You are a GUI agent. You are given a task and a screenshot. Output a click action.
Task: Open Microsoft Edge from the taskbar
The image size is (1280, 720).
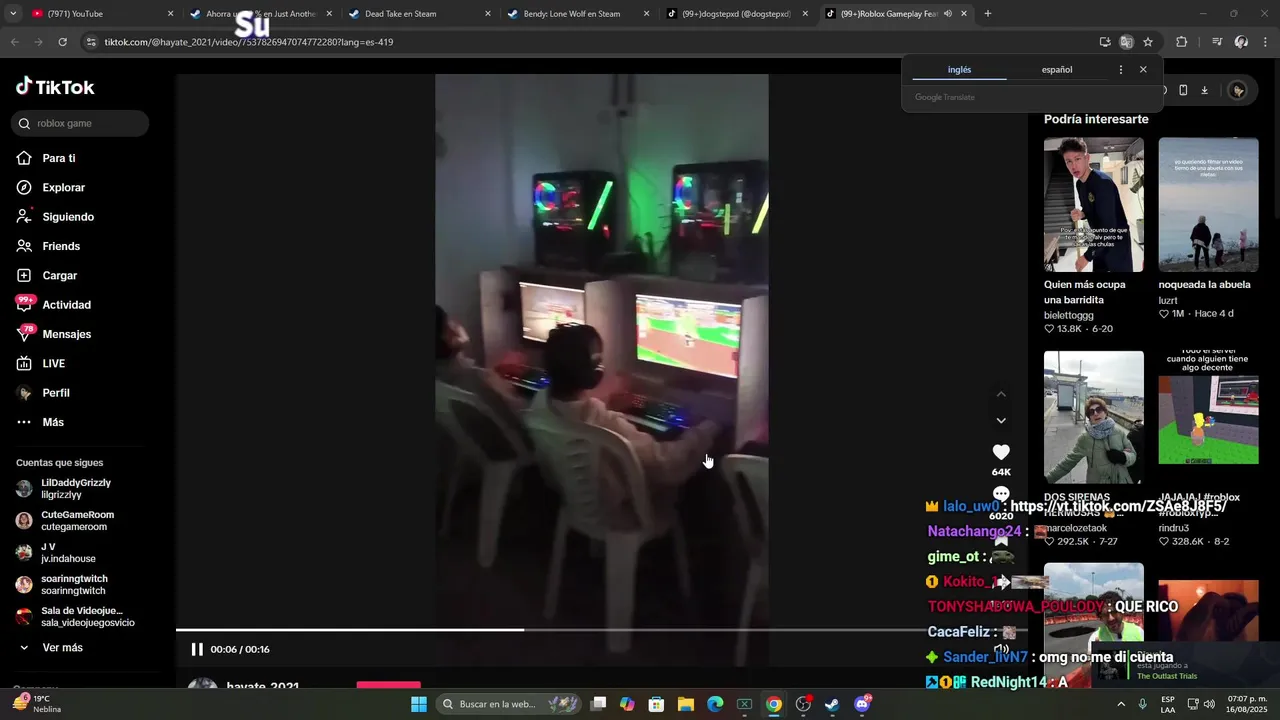coord(715,704)
